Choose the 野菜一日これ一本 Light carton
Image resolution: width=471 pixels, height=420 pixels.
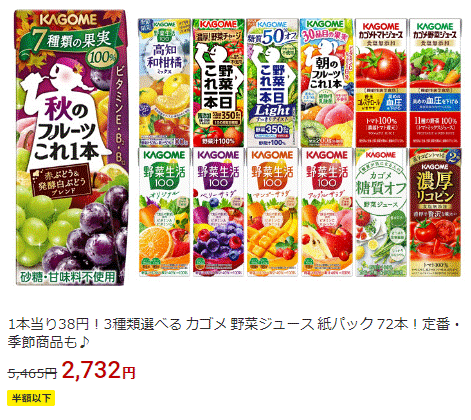click(x=272, y=83)
